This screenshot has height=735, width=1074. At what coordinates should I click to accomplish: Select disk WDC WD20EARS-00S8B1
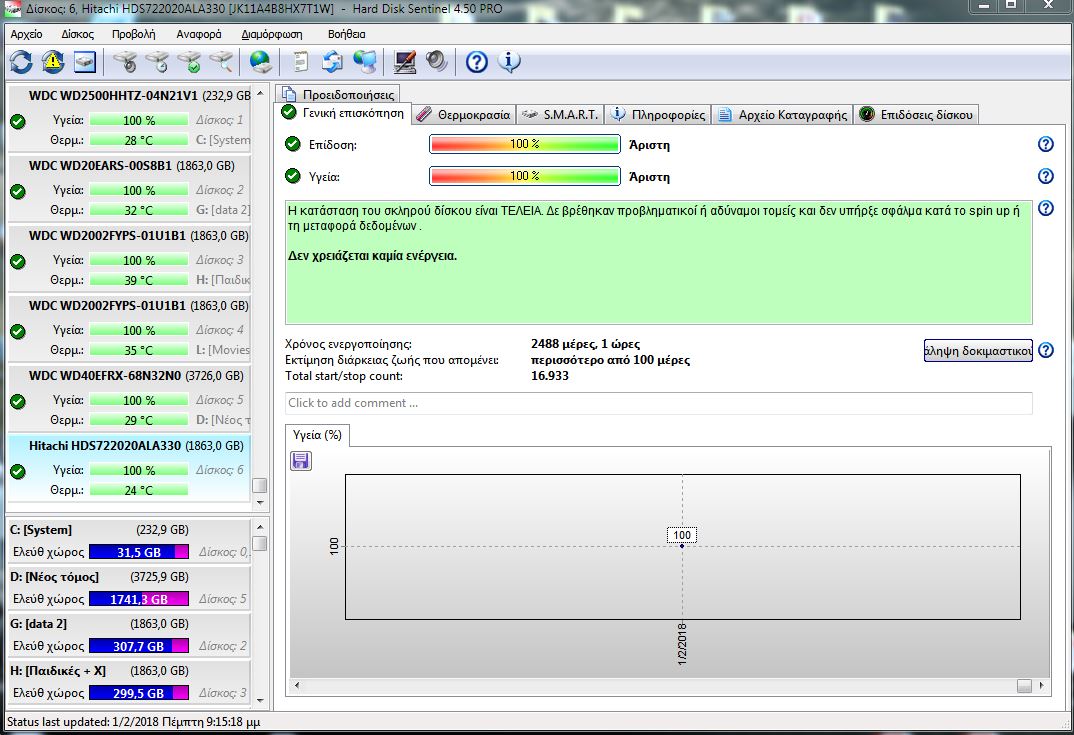(x=129, y=188)
